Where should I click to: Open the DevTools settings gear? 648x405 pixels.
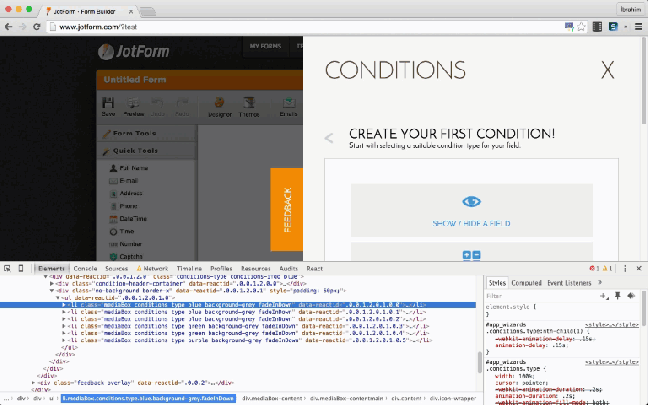coord(625,269)
